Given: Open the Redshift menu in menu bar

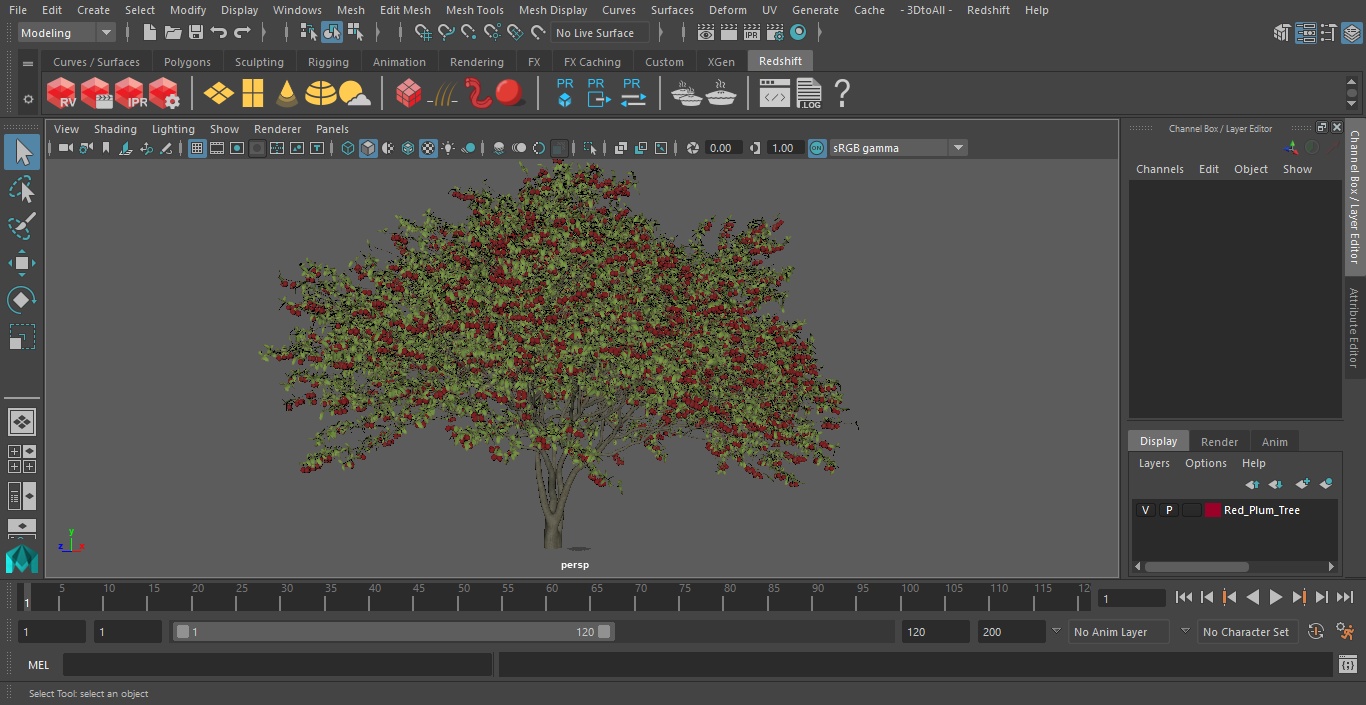Looking at the screenshot, I should coord(988,10).
